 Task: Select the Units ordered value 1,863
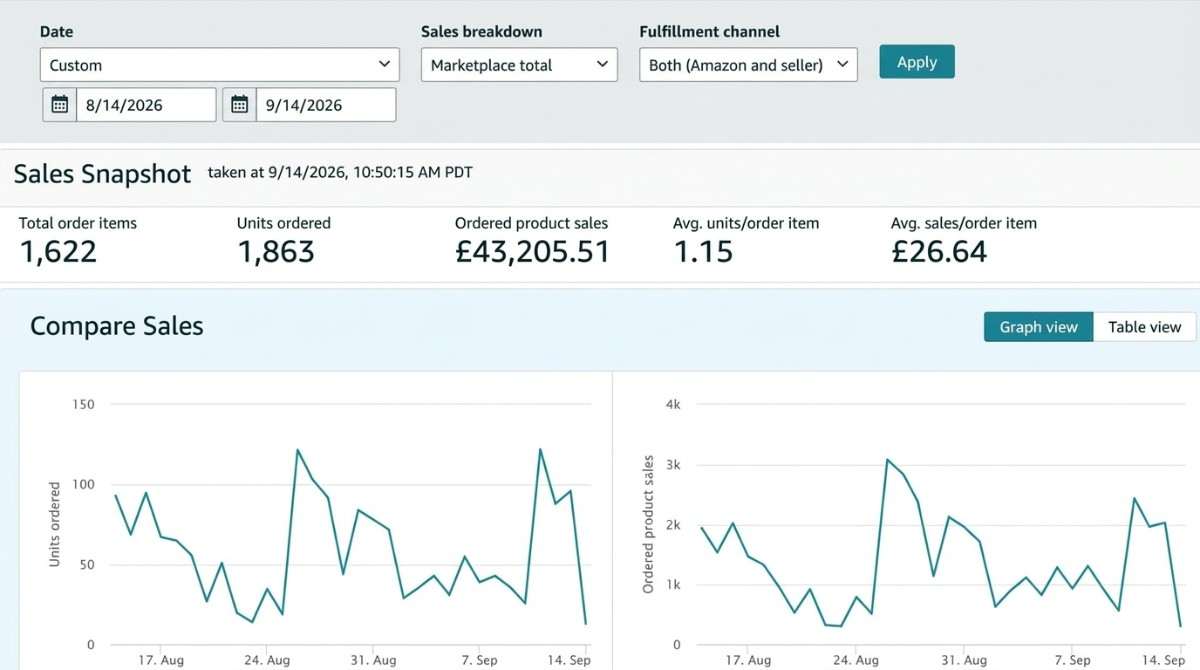(276, 251)
